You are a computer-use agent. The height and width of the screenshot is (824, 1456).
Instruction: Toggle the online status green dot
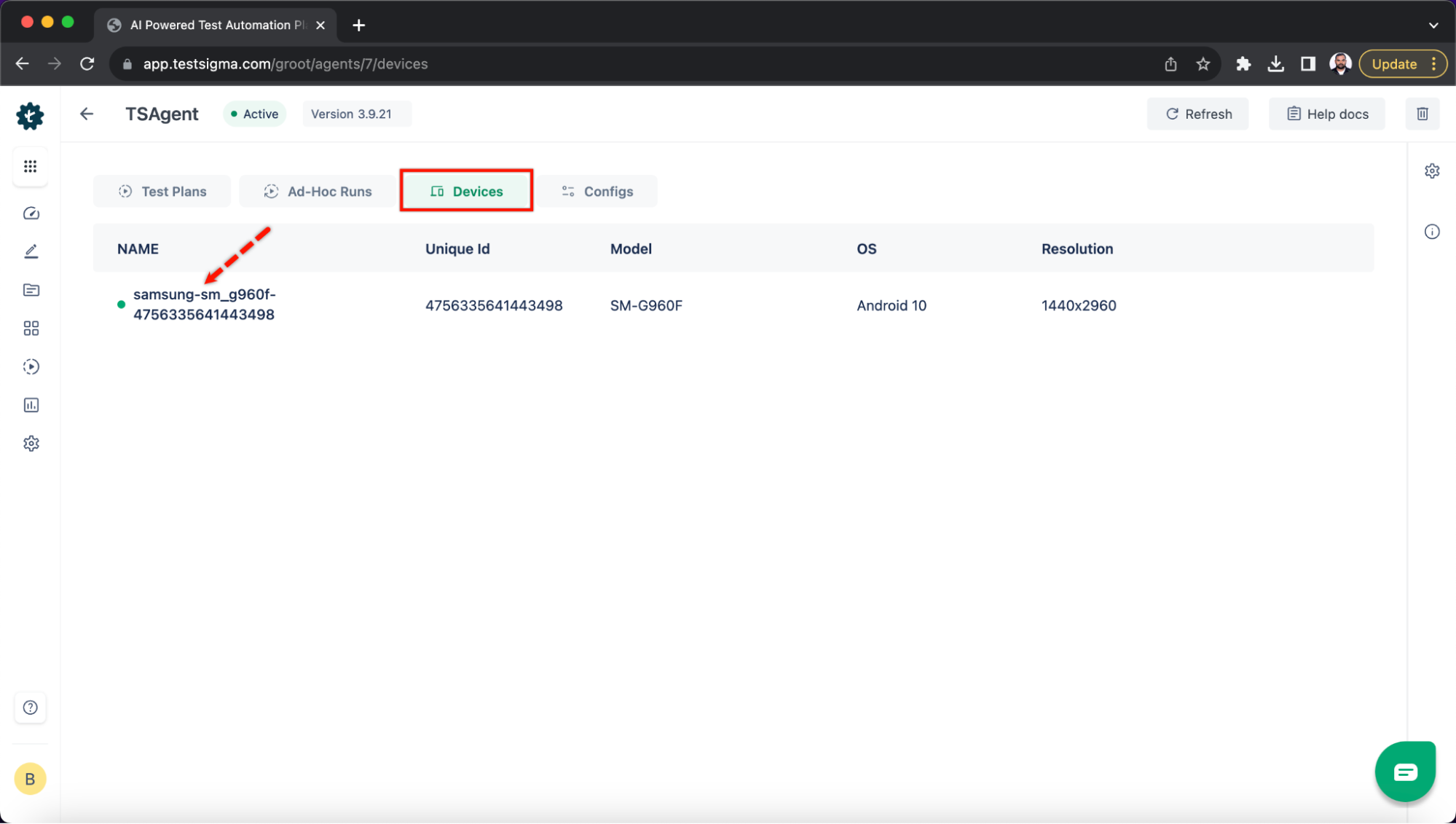tap(121, 304)
